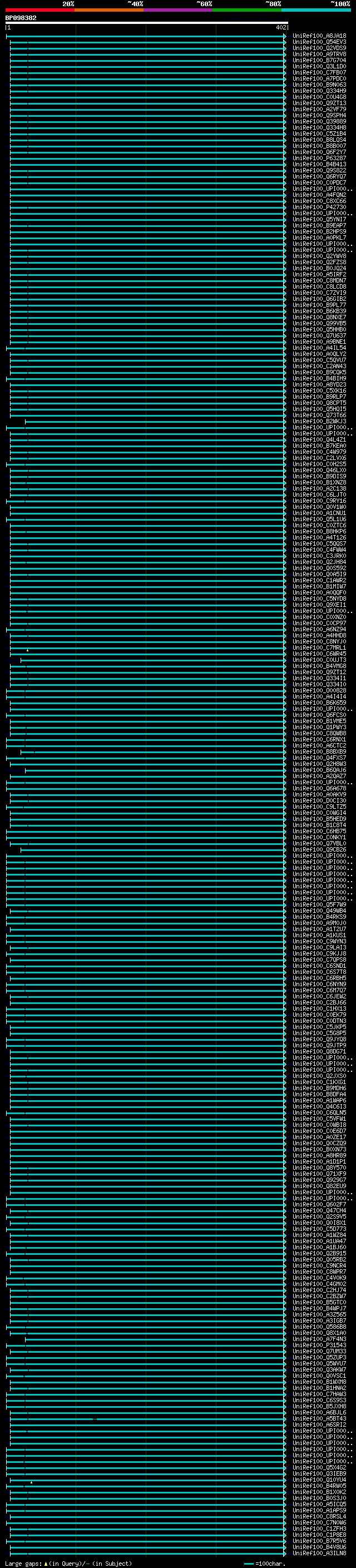Click label UniRef100_B2HPS9
This screenshot has width=356, height=1568.
coord(319,231)
